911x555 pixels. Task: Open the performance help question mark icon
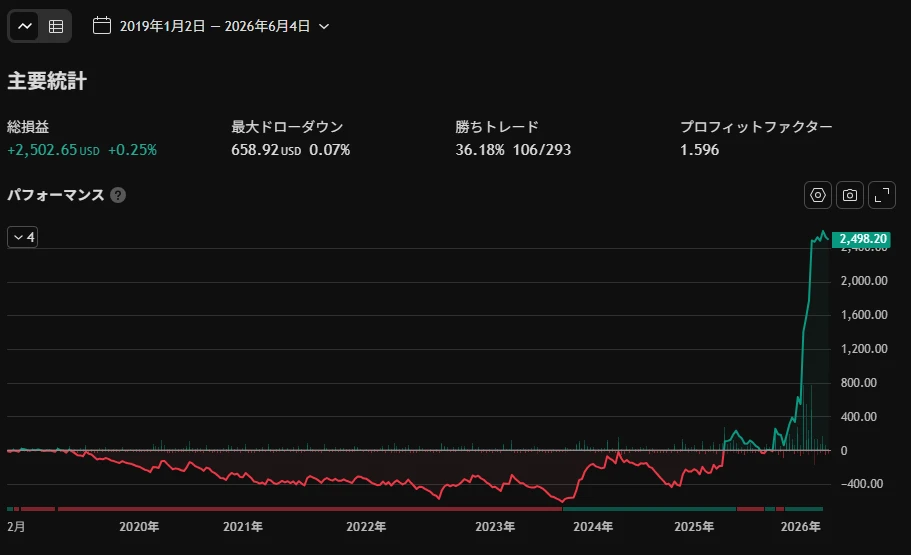point(118,195)
